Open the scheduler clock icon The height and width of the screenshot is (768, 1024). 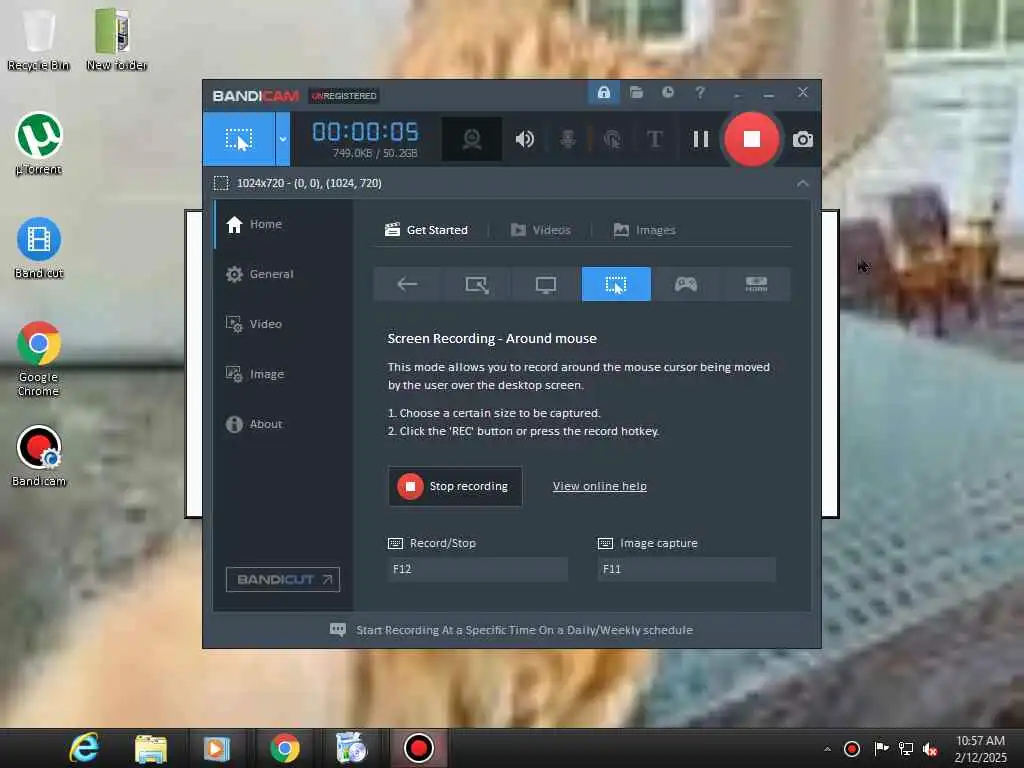667,93
